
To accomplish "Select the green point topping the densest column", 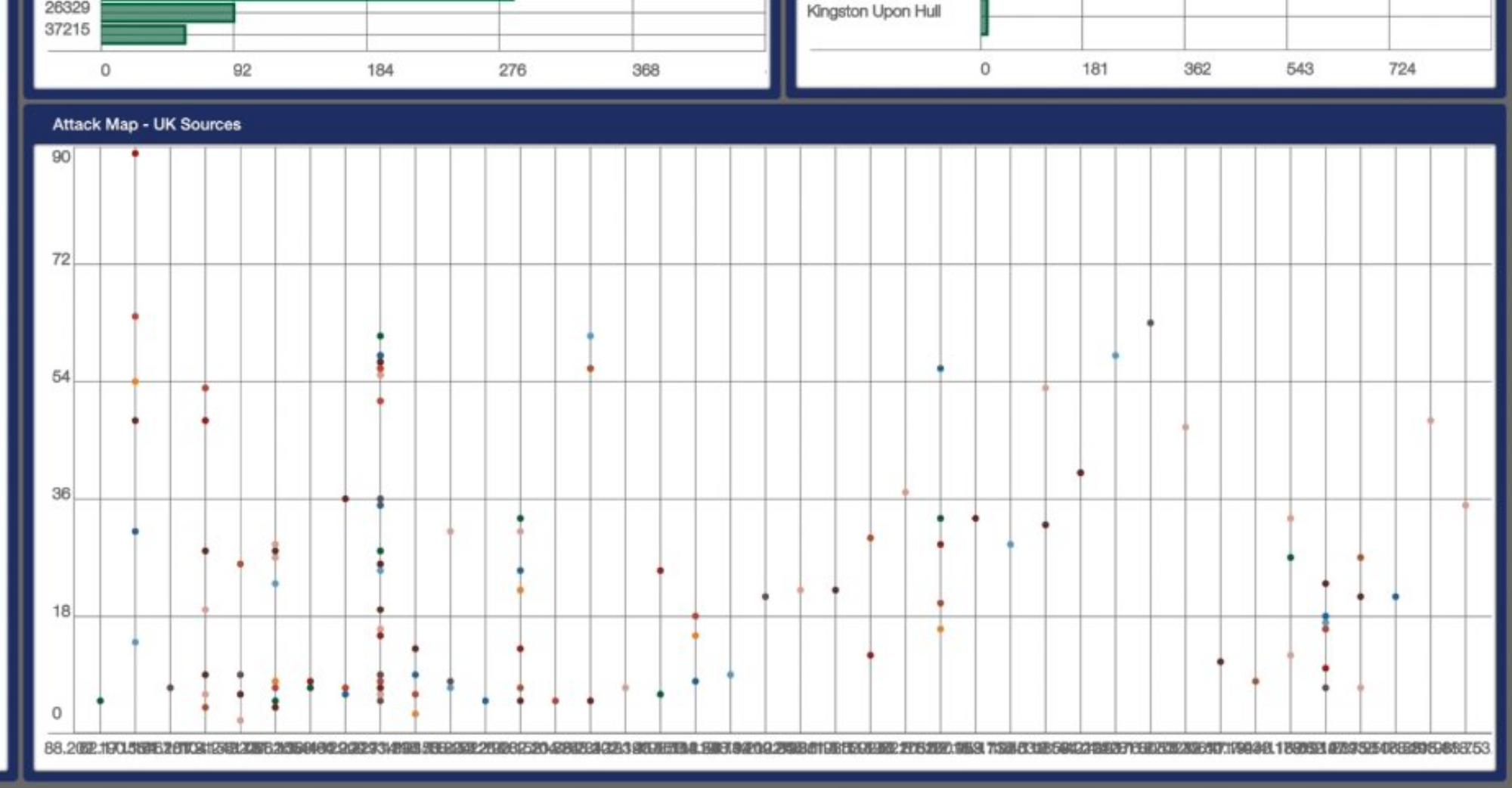I will pyautogui.click(x=380, y=336).
